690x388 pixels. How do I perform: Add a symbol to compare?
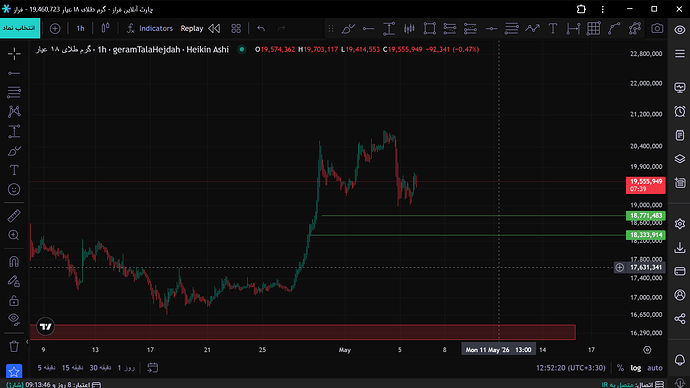[x=55, y=29]
